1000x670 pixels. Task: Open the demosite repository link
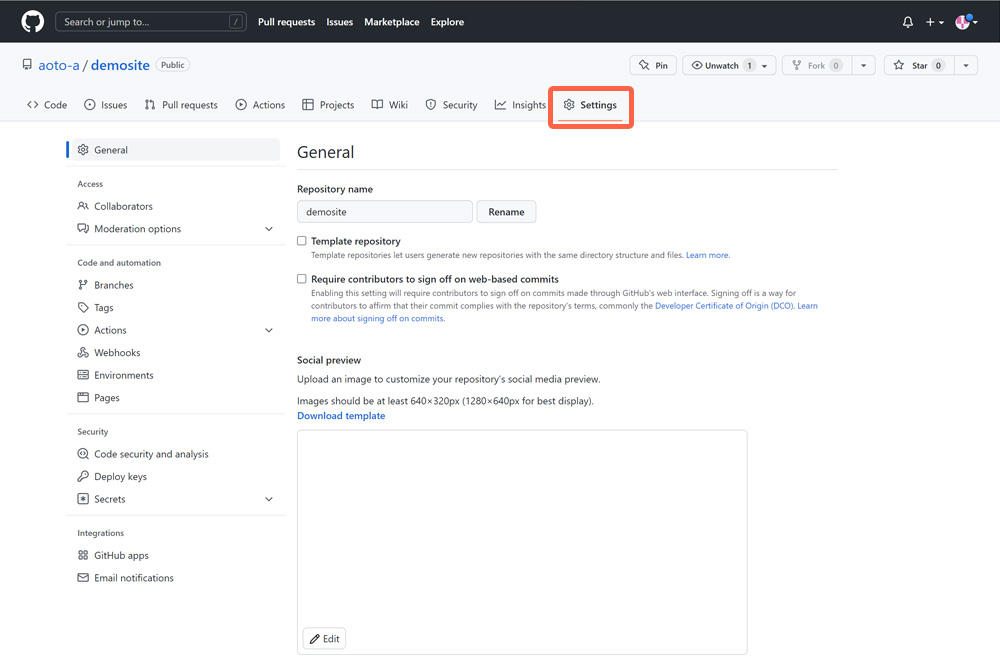point(120,65)
